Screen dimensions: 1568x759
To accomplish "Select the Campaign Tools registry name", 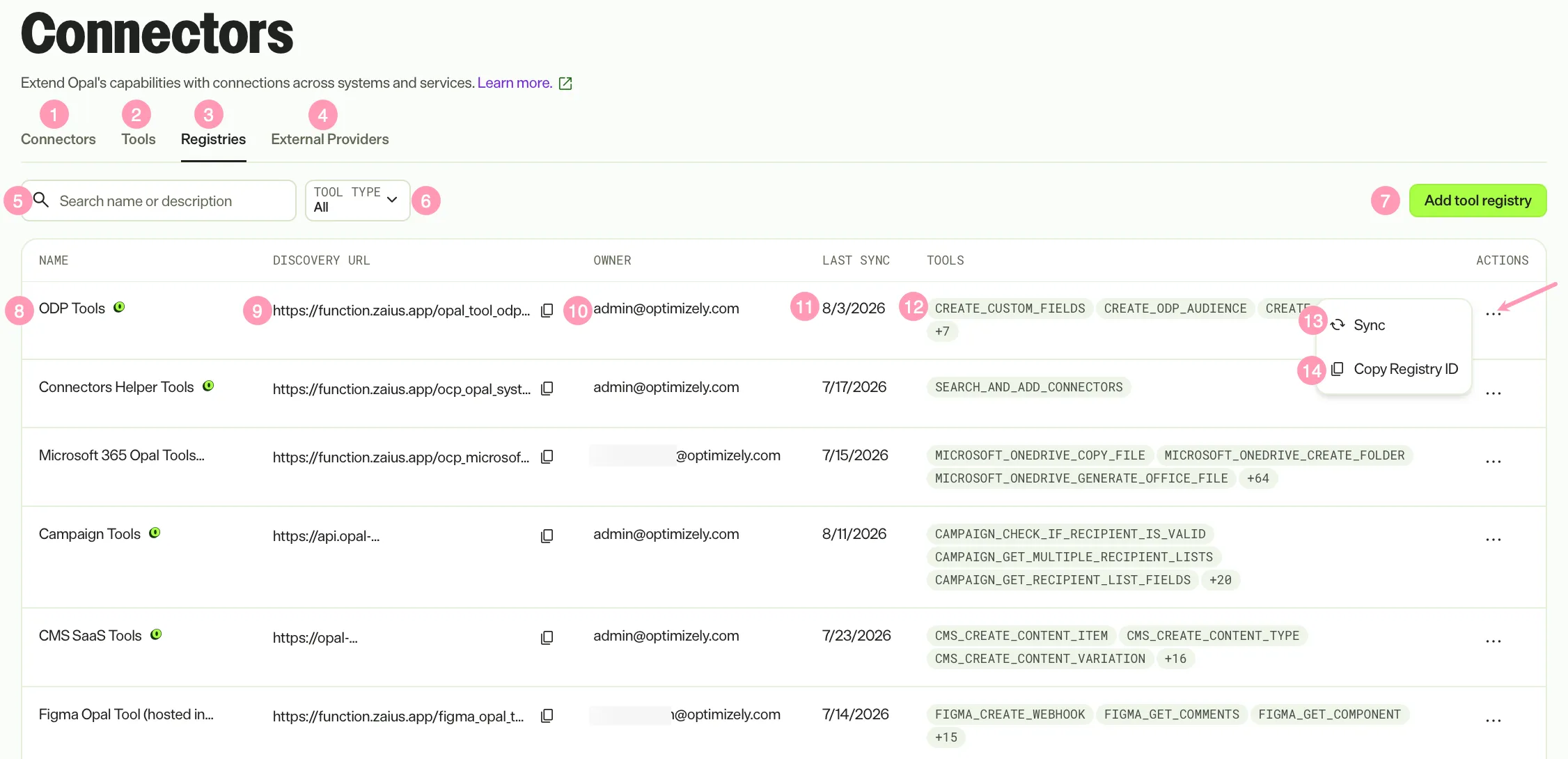I will coord(90,534).
